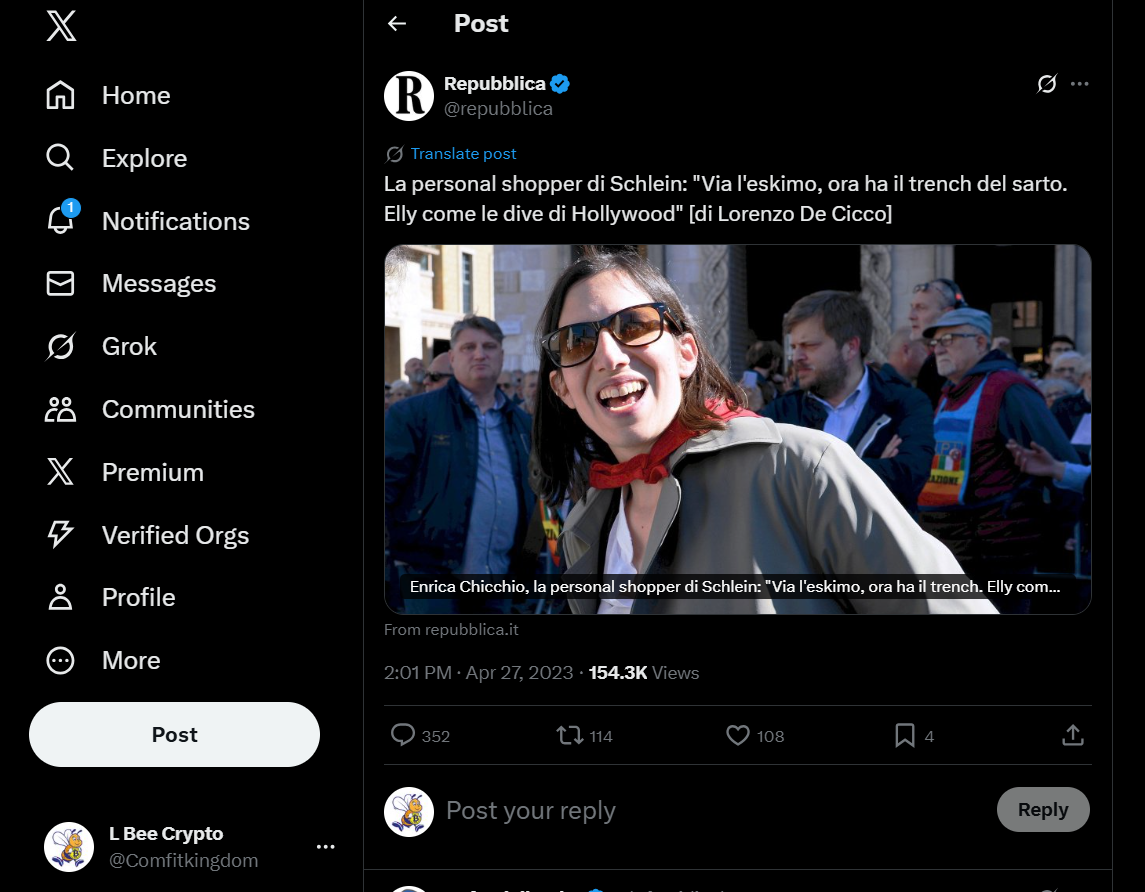
Task: Bookmark this post
Action: tap(905, 736)
